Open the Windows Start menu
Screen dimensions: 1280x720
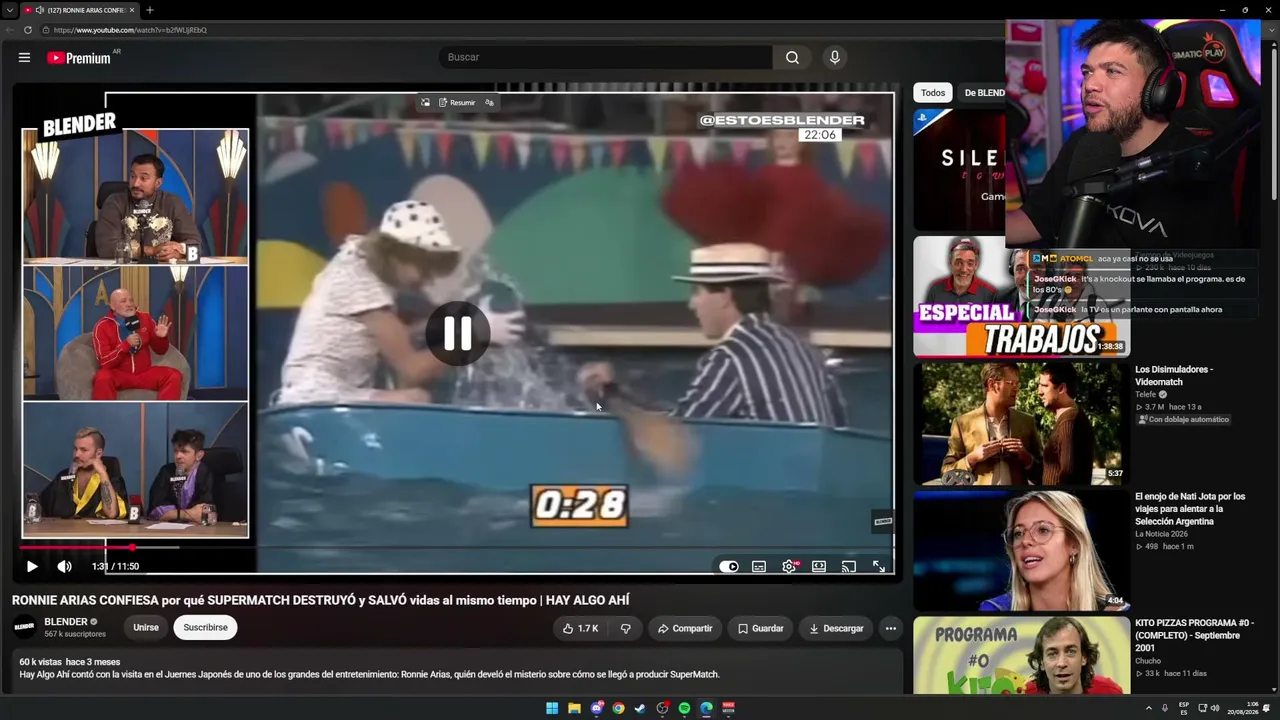[552, 708]
